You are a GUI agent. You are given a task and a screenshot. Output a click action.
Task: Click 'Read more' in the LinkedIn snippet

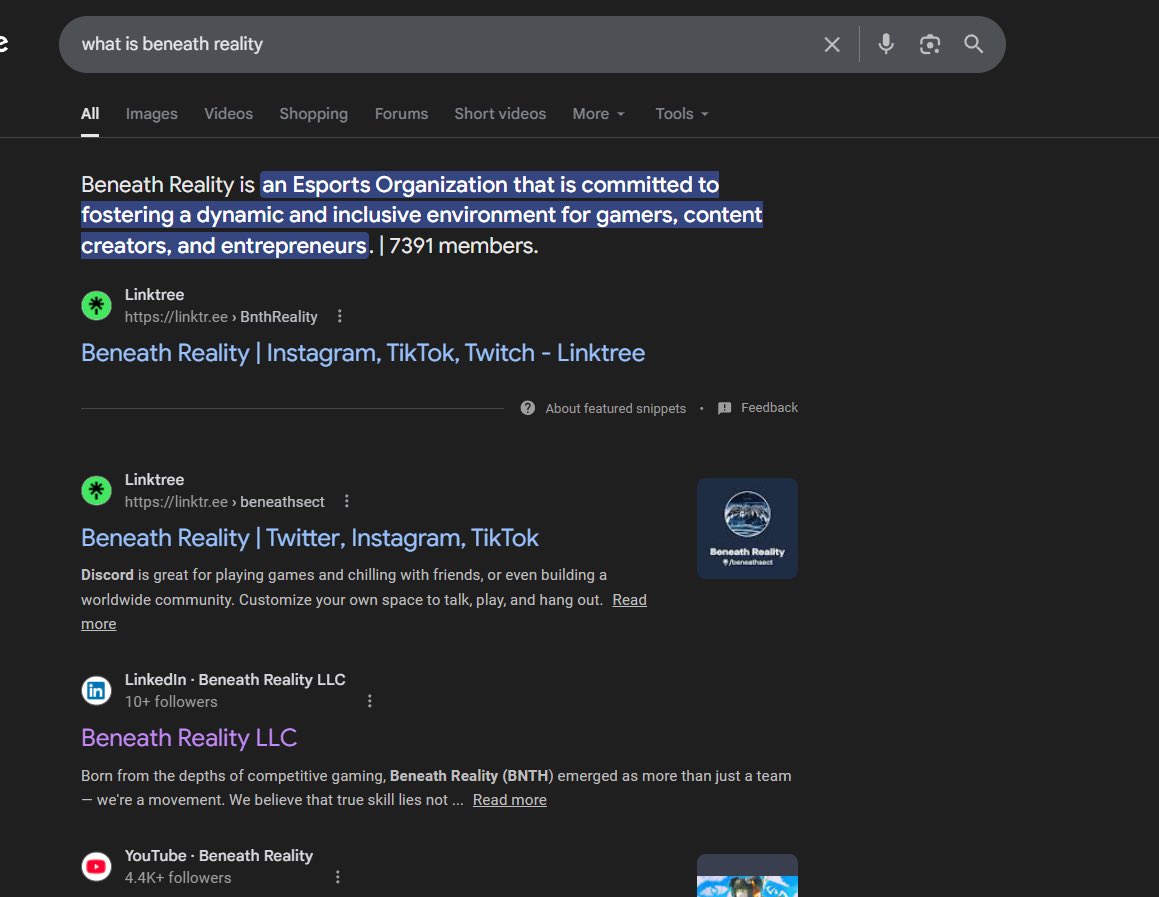click(x=510, y=800)
